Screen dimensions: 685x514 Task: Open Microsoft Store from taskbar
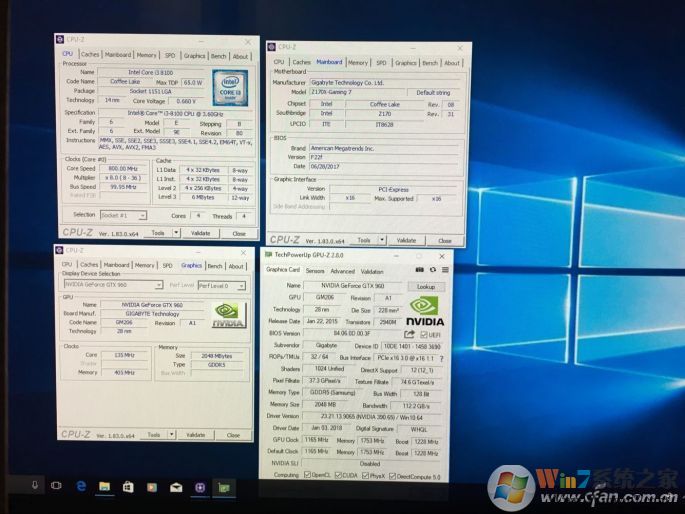[128, 486]
